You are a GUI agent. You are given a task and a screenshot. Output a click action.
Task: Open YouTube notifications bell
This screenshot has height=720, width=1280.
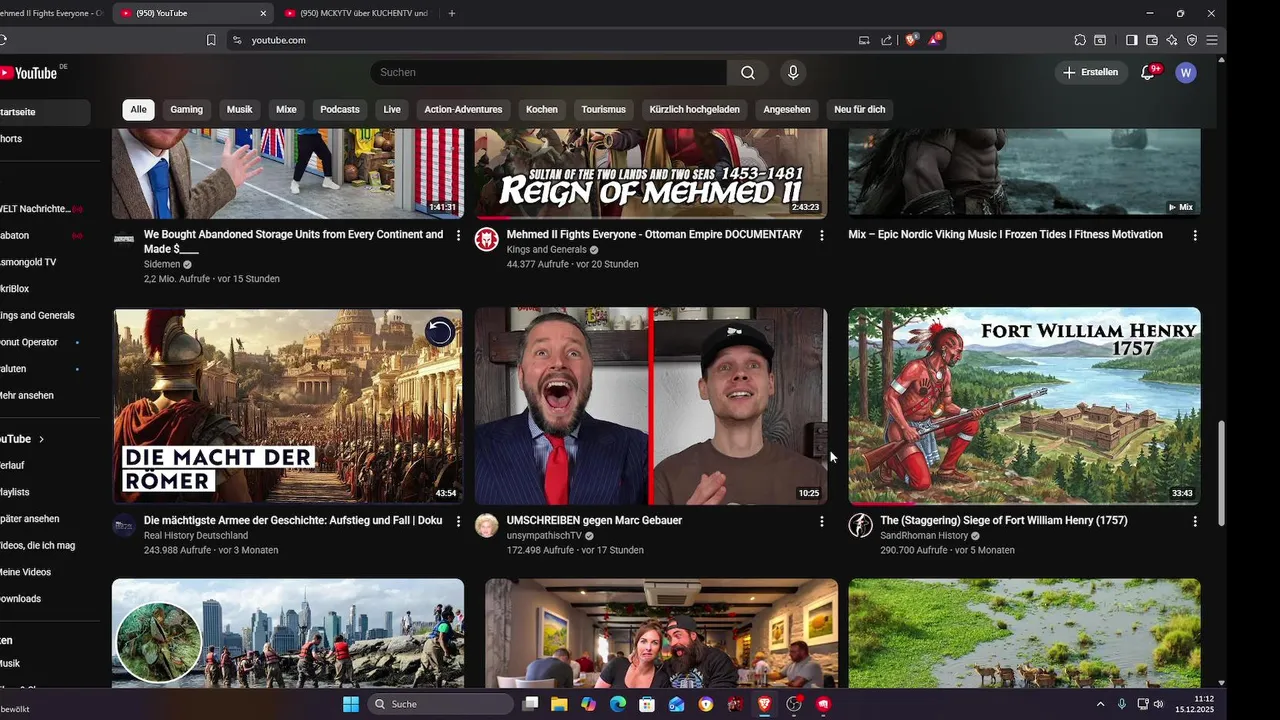[1148, 72]
